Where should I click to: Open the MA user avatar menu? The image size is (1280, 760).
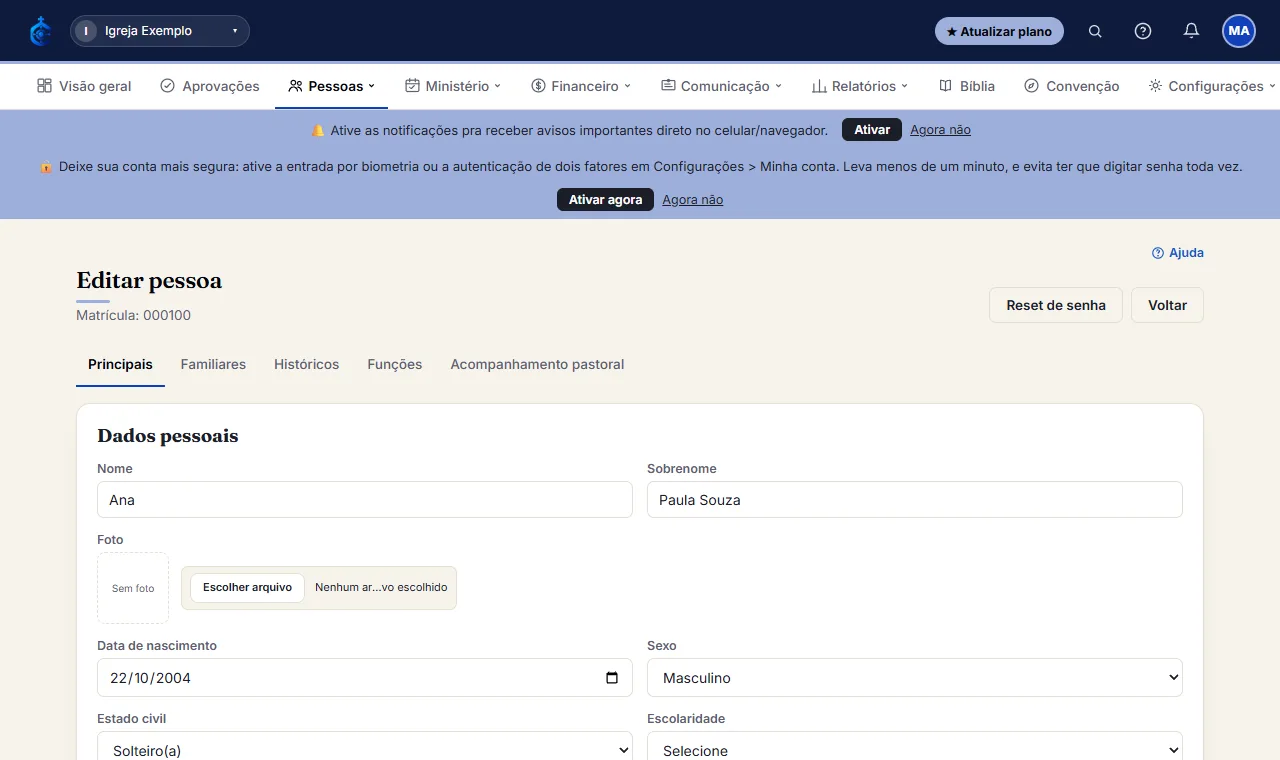(1239, 31)
